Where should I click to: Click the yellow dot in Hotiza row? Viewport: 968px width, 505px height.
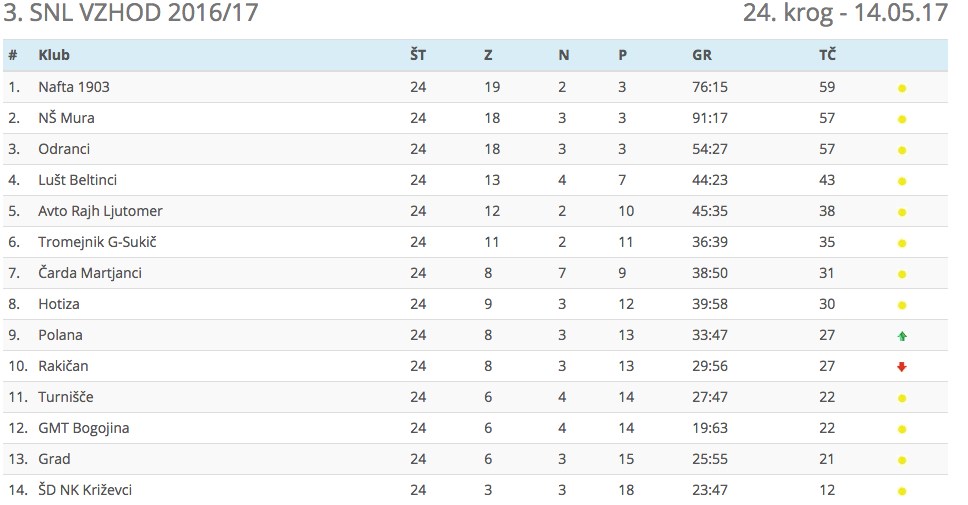(x=902, y=305)
